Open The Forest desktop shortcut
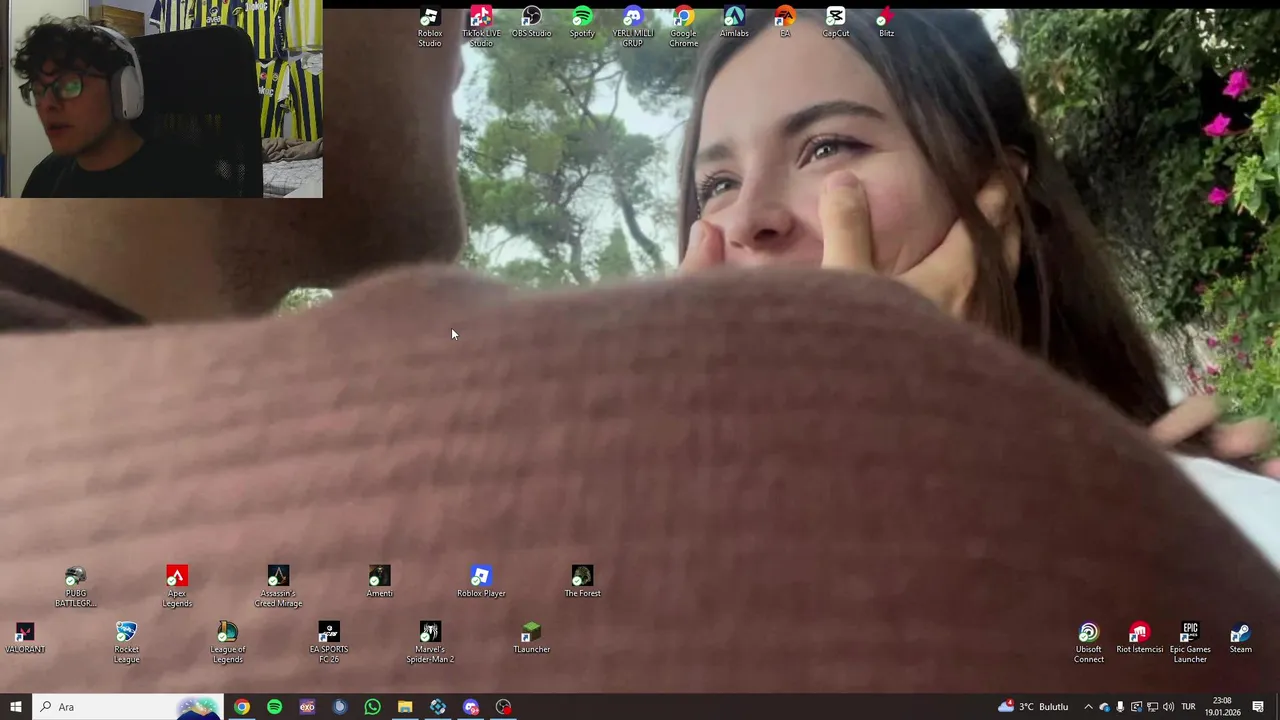 click(582, 583)
